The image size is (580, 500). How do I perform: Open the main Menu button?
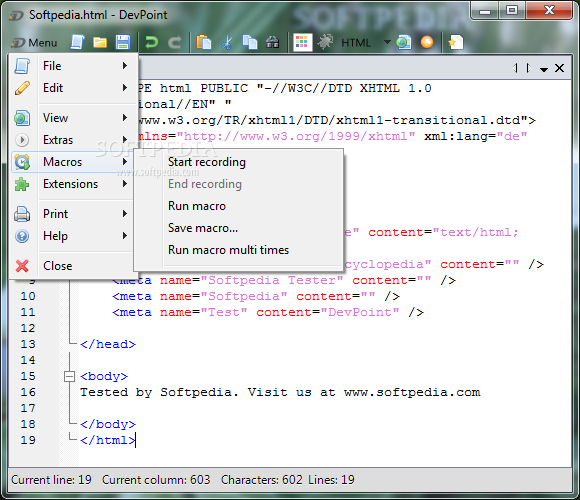(34, 43)
